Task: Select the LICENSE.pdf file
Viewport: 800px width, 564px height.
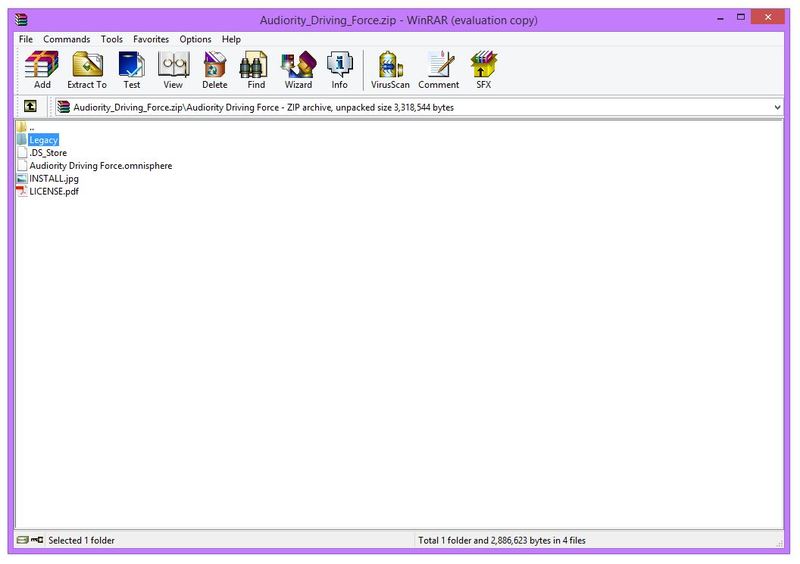Action: [53, 191]
